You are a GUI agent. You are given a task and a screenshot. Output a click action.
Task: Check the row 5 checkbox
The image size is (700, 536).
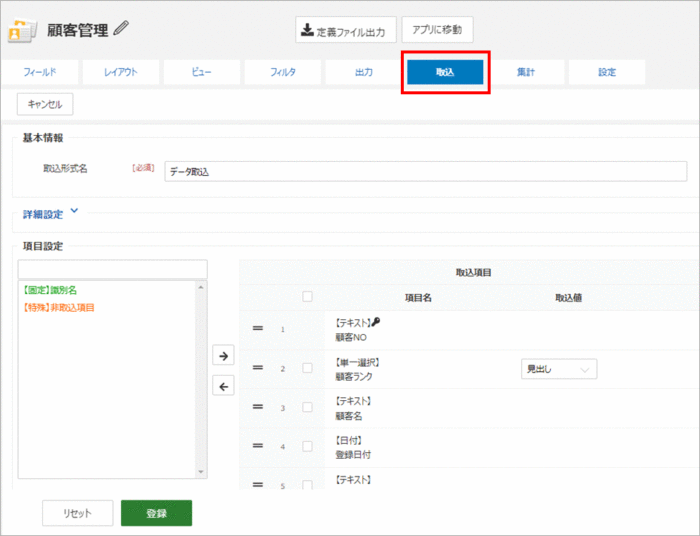pyautogui.click(x=307, y=485)
